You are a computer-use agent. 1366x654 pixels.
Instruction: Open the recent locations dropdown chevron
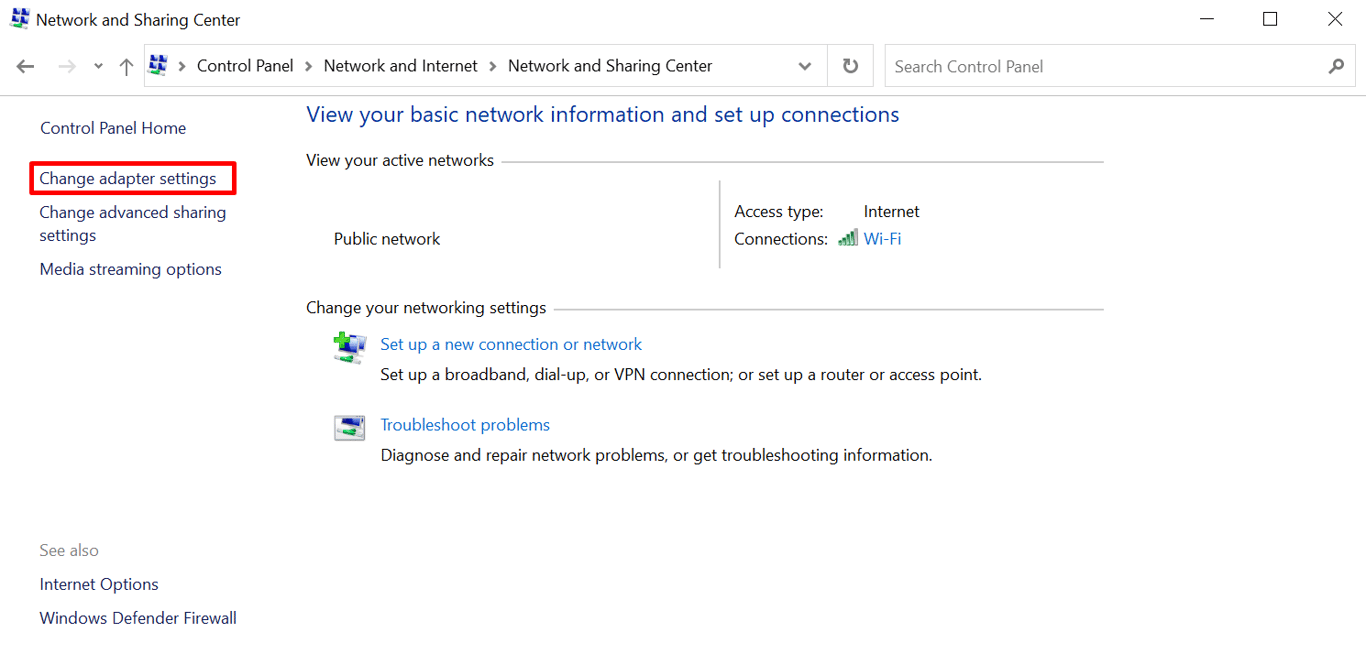(97, 65)
